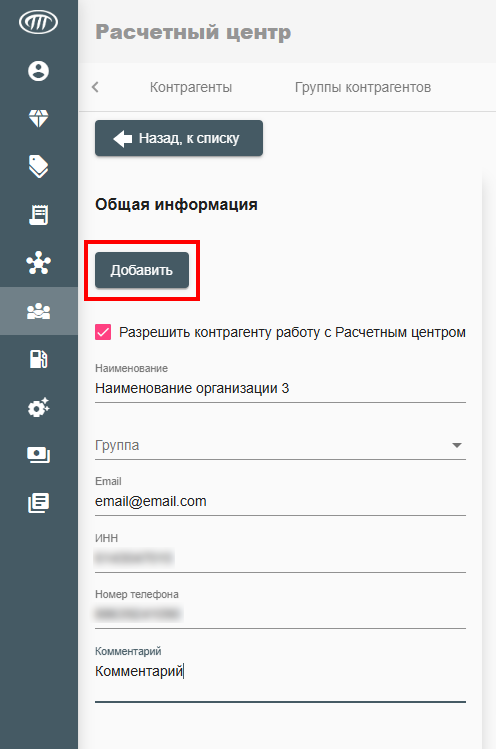Click the network nodes sidebar icon
This screenshot has height=749, width=496.
pos(38,263)
